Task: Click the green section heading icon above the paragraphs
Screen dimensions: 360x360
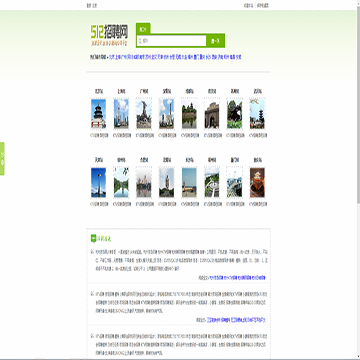Action: pyautogui.click(x=93, y=238)
